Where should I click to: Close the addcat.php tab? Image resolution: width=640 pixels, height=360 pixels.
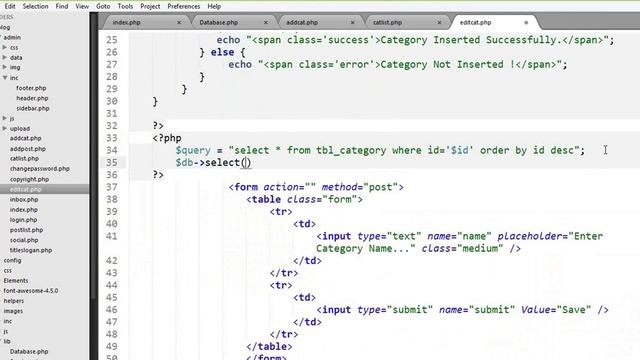353,22
